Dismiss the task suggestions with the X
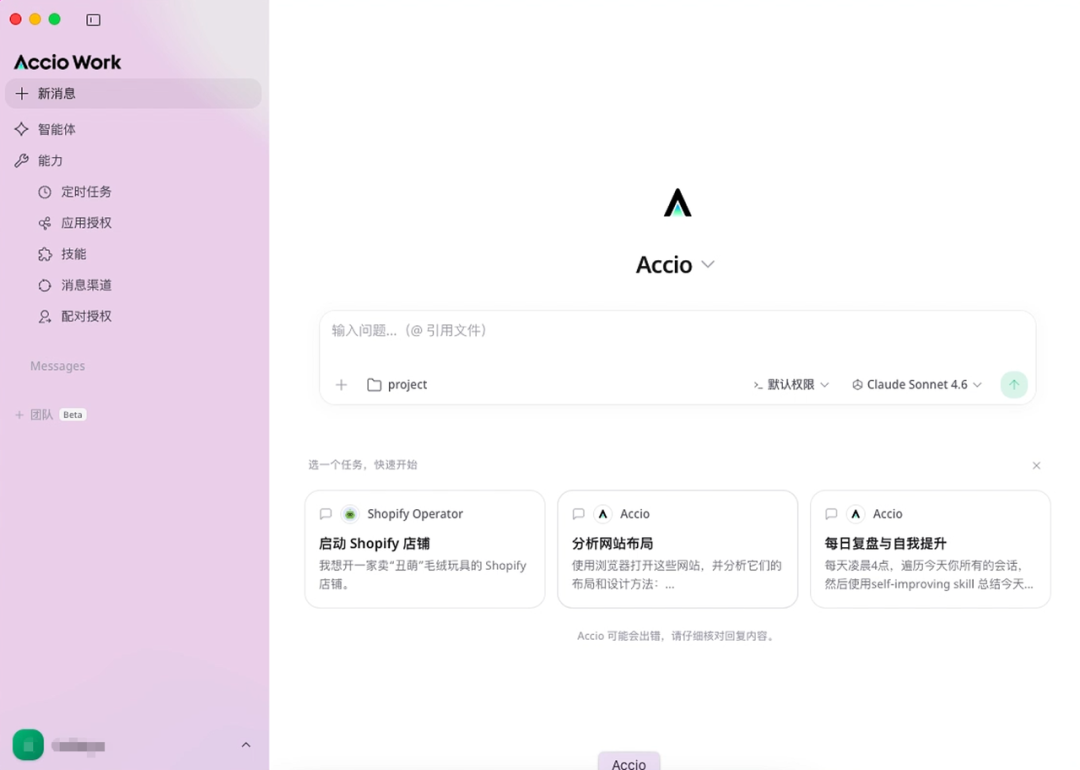1080x770 pixels. (x=1036, y=465)
